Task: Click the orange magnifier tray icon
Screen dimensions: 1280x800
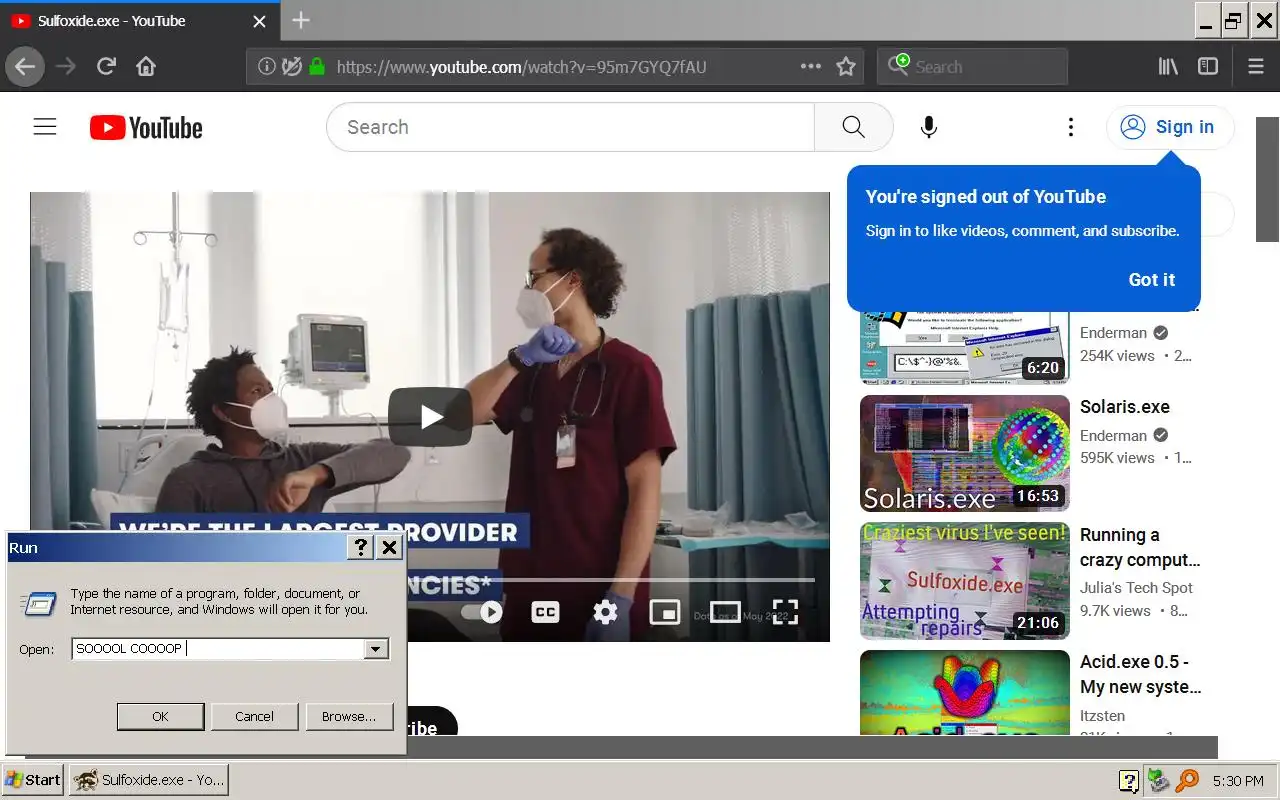Action: coord(1187,780)
